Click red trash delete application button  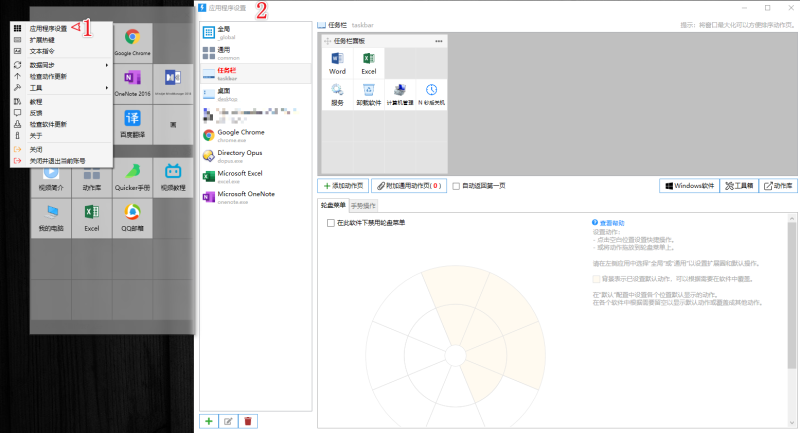[x=248, y=421]
